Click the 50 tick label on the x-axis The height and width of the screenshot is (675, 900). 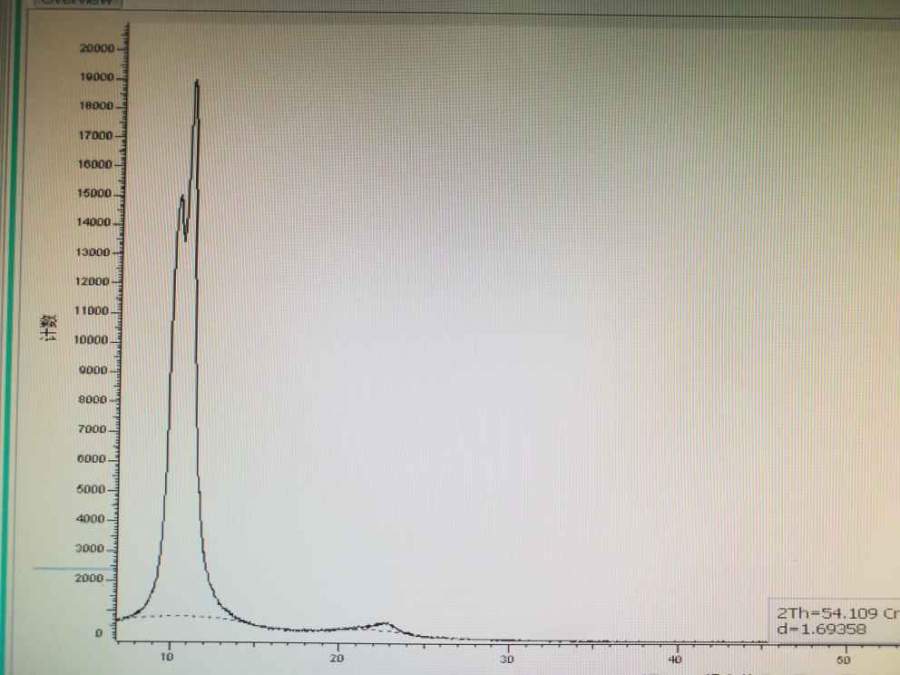[844, 660]
